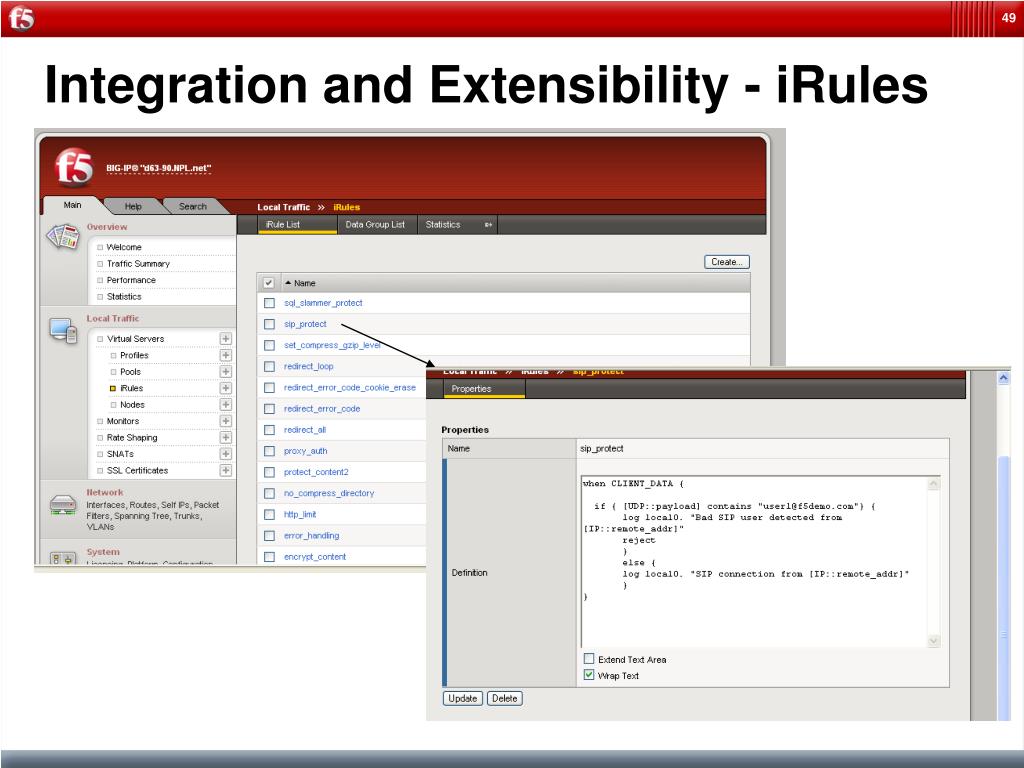Click the plus icon next to Nodes
The height and width of the screenshot is (768, 1024).
(x=225, y=404)
